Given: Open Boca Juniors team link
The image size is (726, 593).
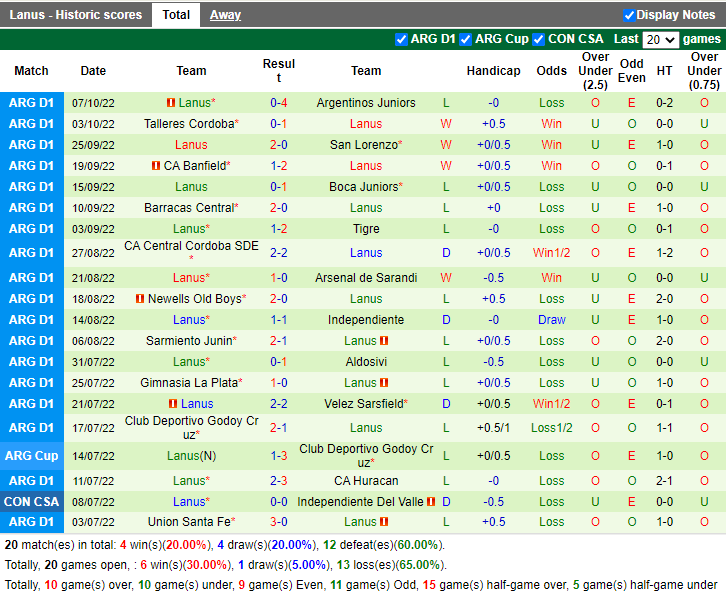Looking at the screenshot, I should click(363, 187).
